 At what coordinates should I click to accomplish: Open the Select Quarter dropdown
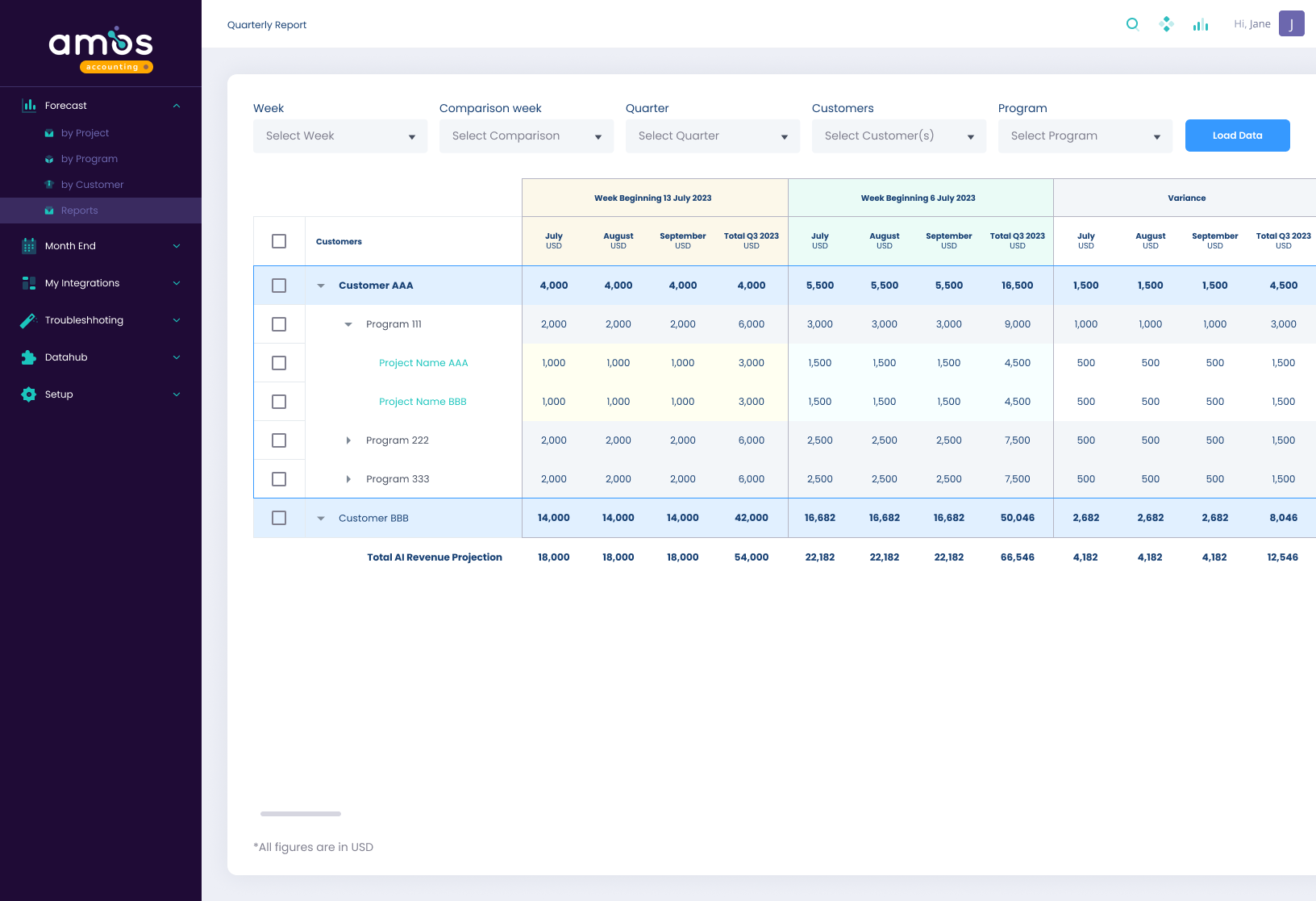(713, 136)
